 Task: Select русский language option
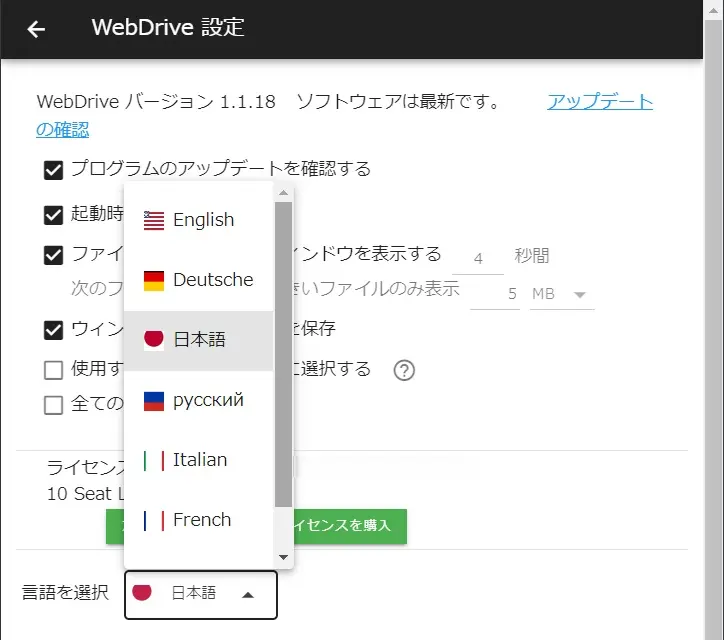[199, 401]
